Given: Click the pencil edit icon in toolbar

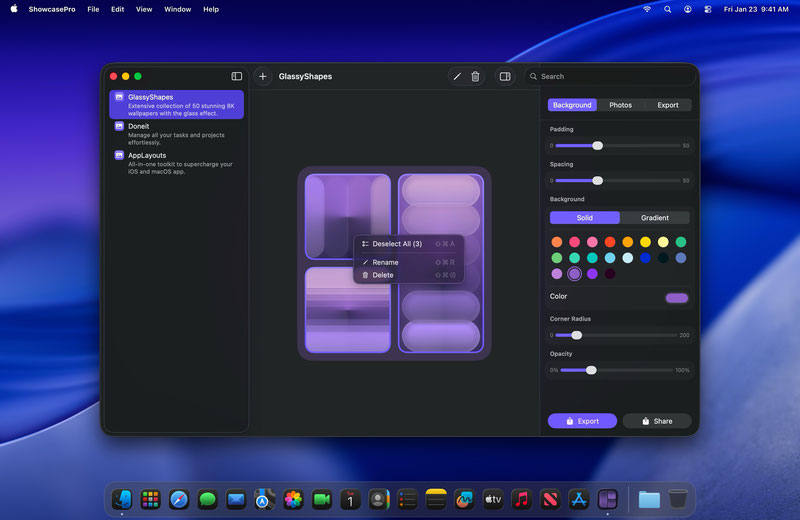Looking at the screenshot, I should click(x=457, y=76).
